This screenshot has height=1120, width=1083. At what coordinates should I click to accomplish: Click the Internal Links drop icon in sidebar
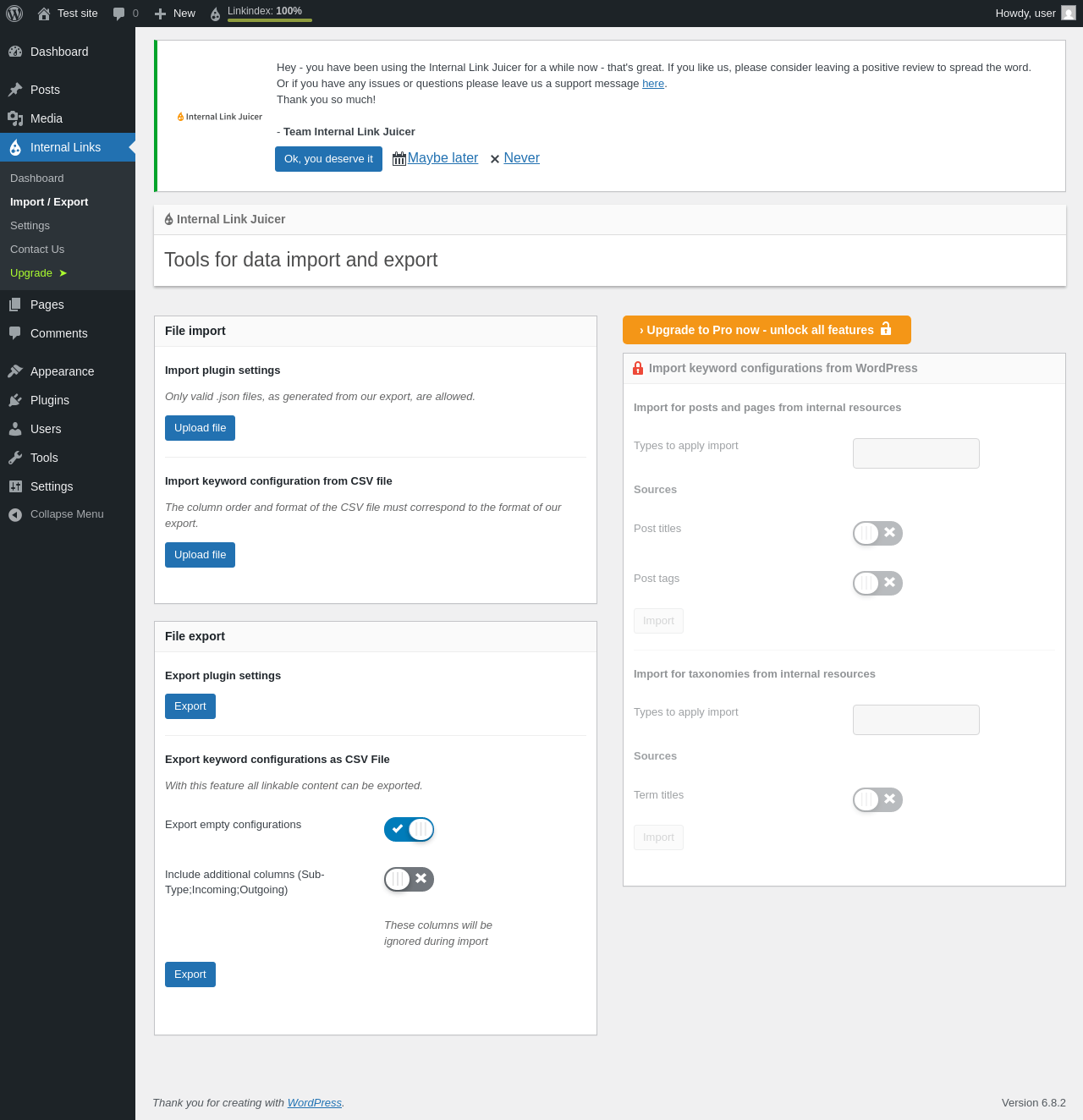point(15,148)
